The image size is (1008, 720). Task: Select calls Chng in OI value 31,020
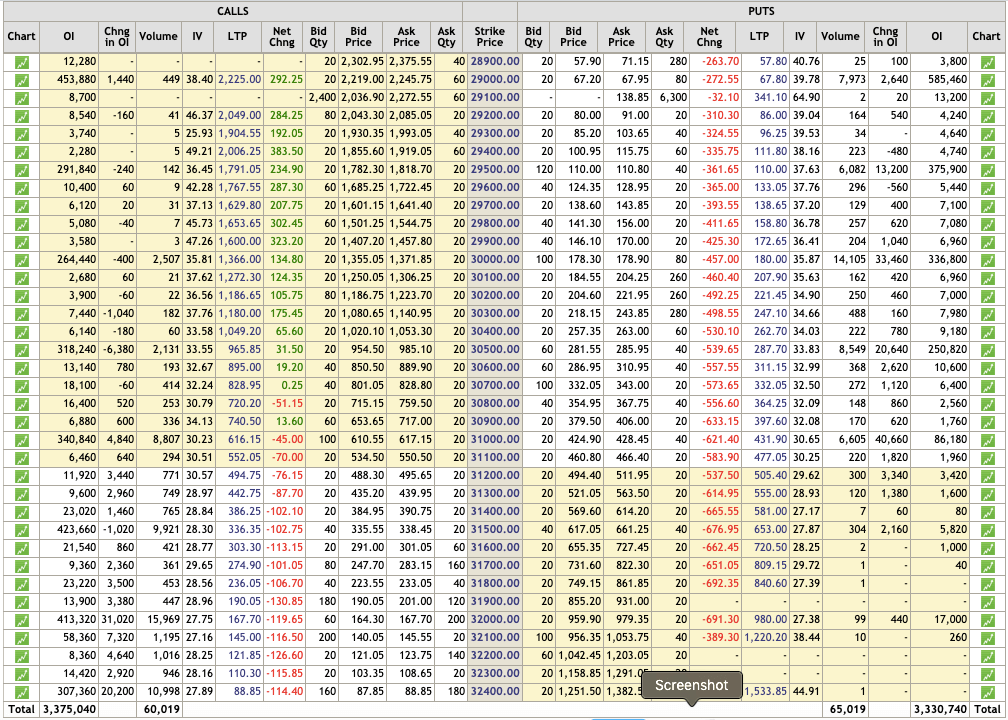click(117, 620)
